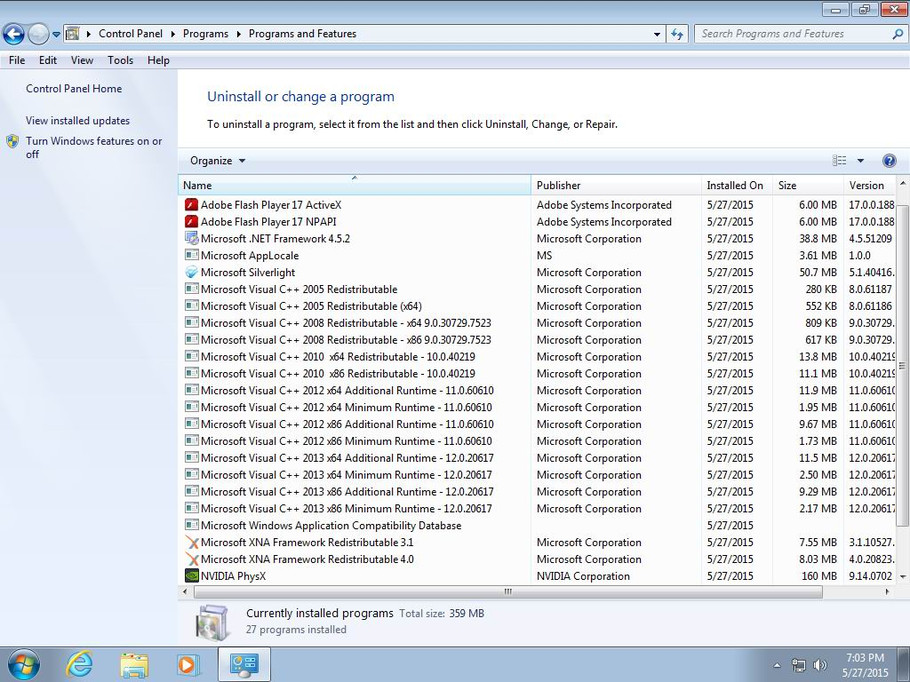This screenshot has height=682, width=910.
Task: Open the View menu
Action: click(82, 60)
